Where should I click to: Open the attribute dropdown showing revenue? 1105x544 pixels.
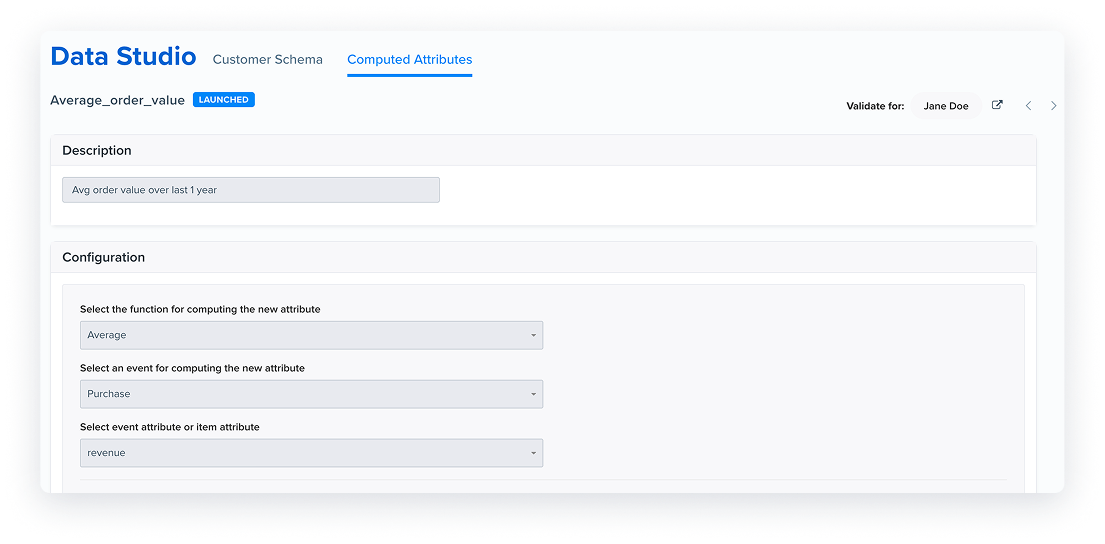coord(311,453)
